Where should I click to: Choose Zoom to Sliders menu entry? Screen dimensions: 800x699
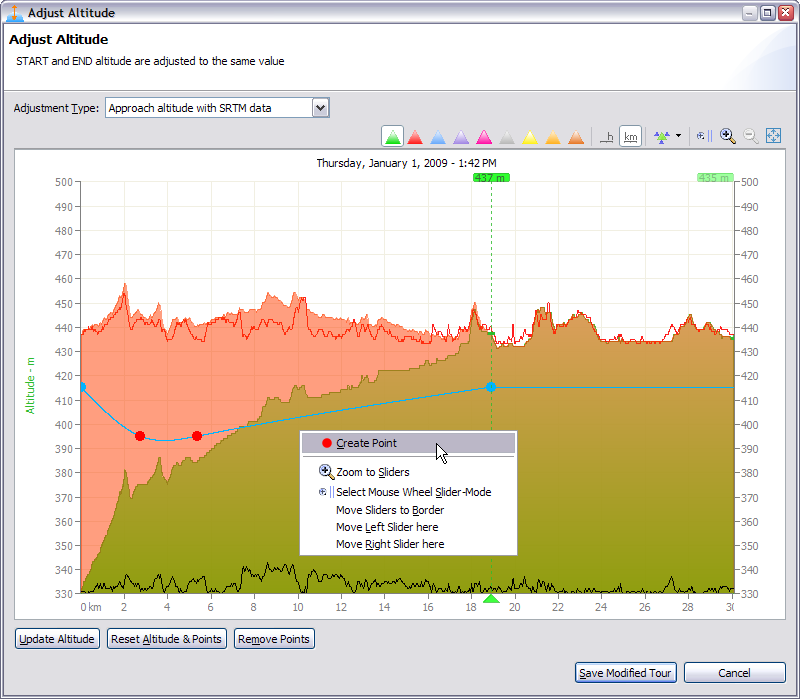(372, 472)
